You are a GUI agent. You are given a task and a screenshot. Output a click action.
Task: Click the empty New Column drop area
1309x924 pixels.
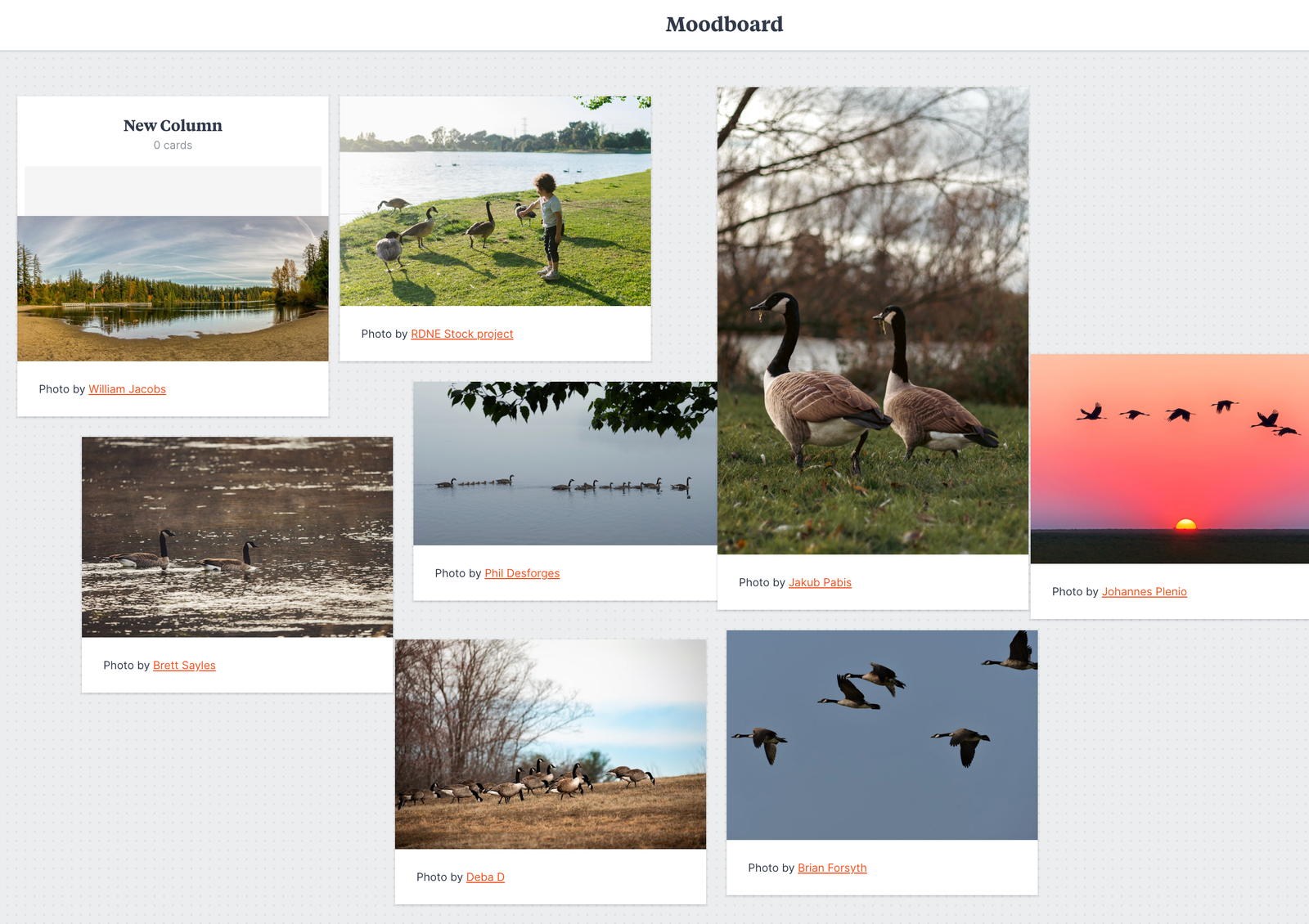coord(173,190)
